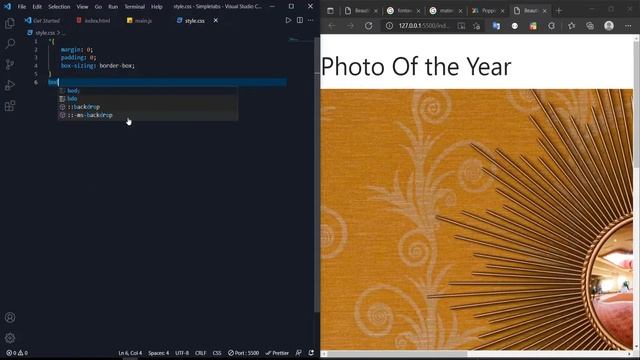The width and height of the screenshot is (640, 360).
Task: Open the Run menu
Action: tap(113, 7)
